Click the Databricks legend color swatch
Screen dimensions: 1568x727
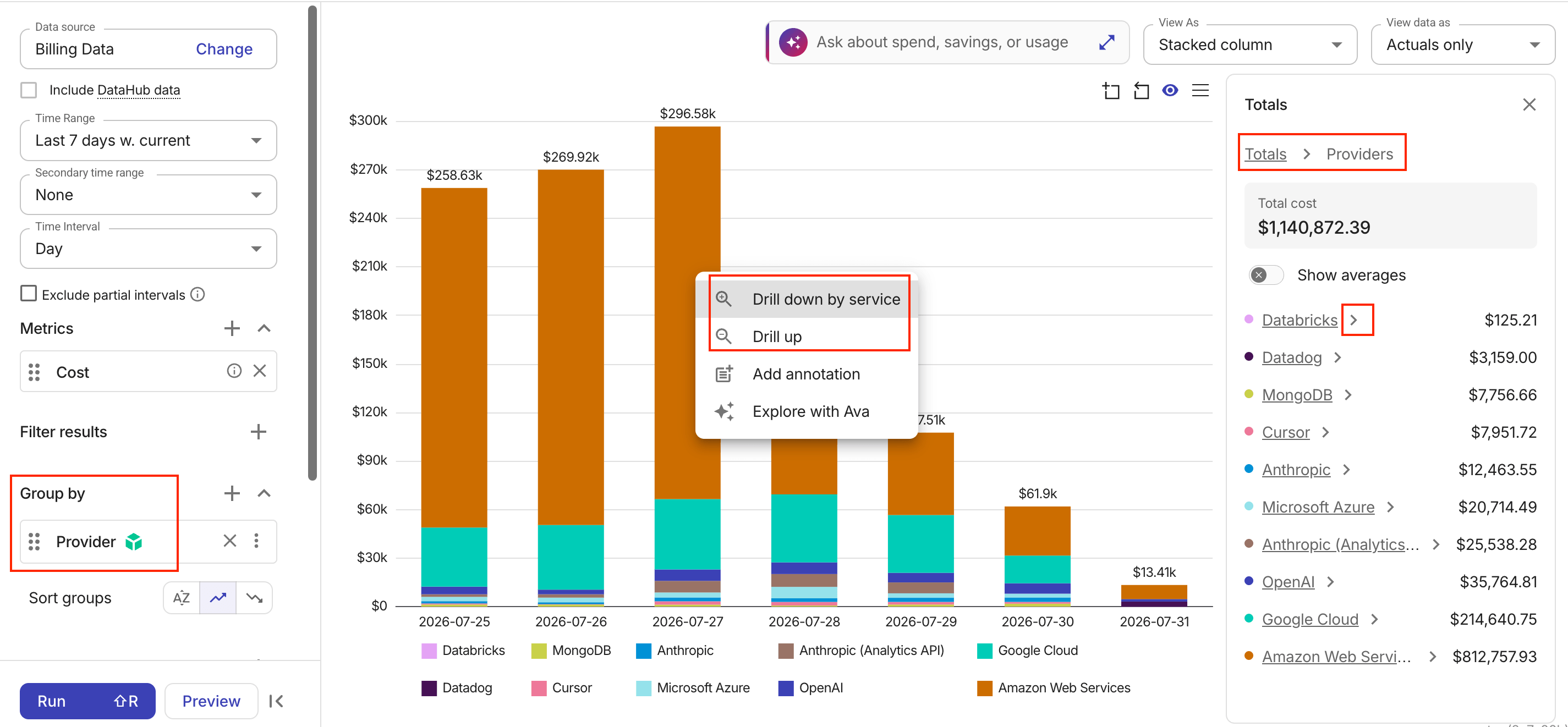[x=429, y=651]
